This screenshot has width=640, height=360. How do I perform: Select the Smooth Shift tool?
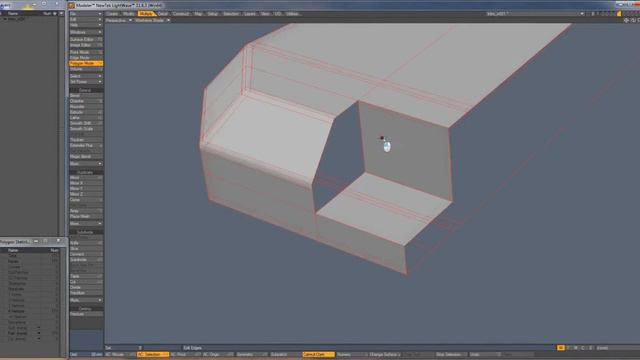click(86, 123)
